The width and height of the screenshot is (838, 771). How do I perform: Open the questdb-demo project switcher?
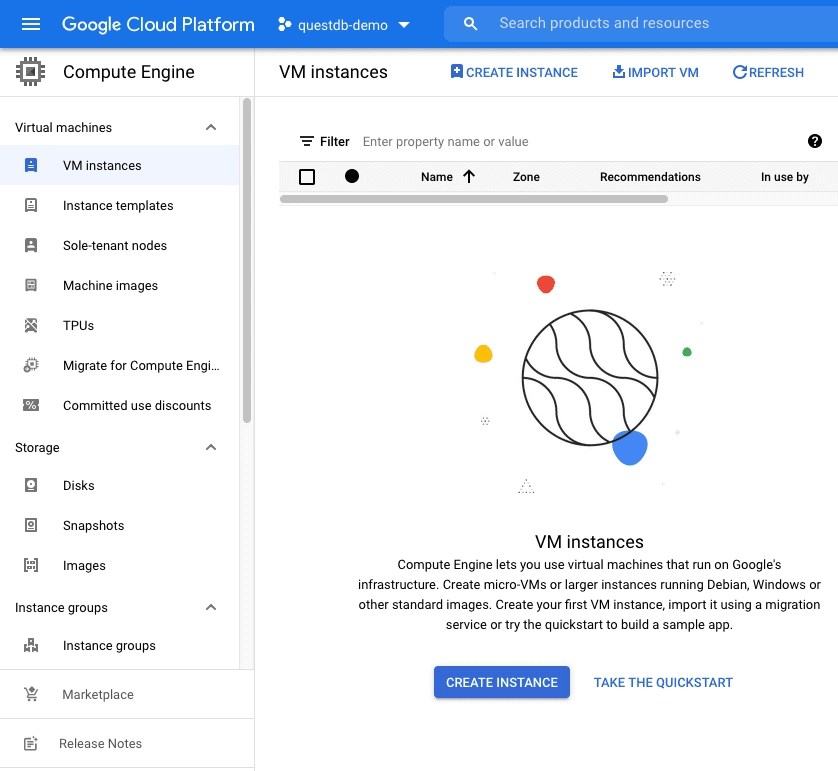345,24
